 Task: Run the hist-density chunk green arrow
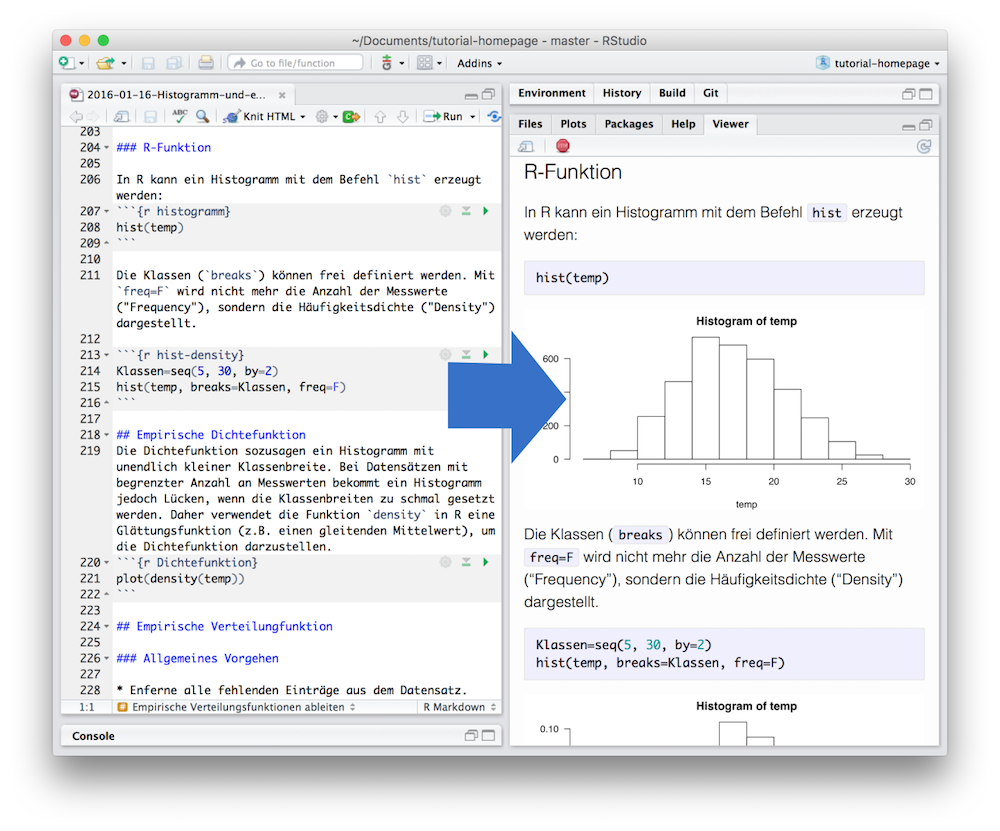point(486,354)
